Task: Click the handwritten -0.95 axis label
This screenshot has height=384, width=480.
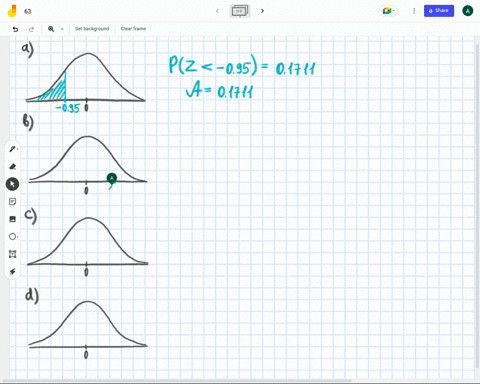Action: pyautogui.click(x=68, y=108)
